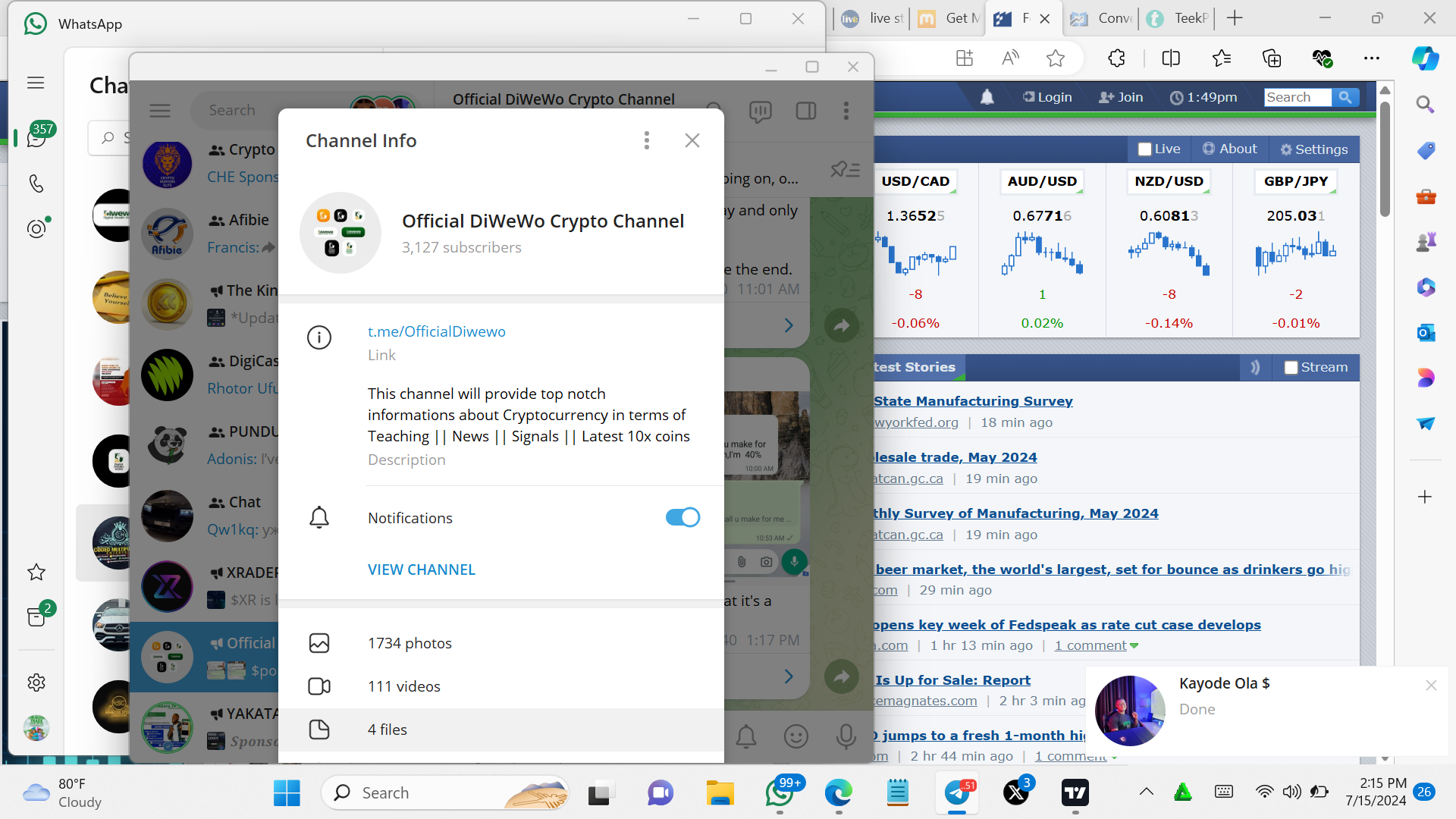
Task: Open Channel Info three-dot options menu
Action: [x=646, y=140]
